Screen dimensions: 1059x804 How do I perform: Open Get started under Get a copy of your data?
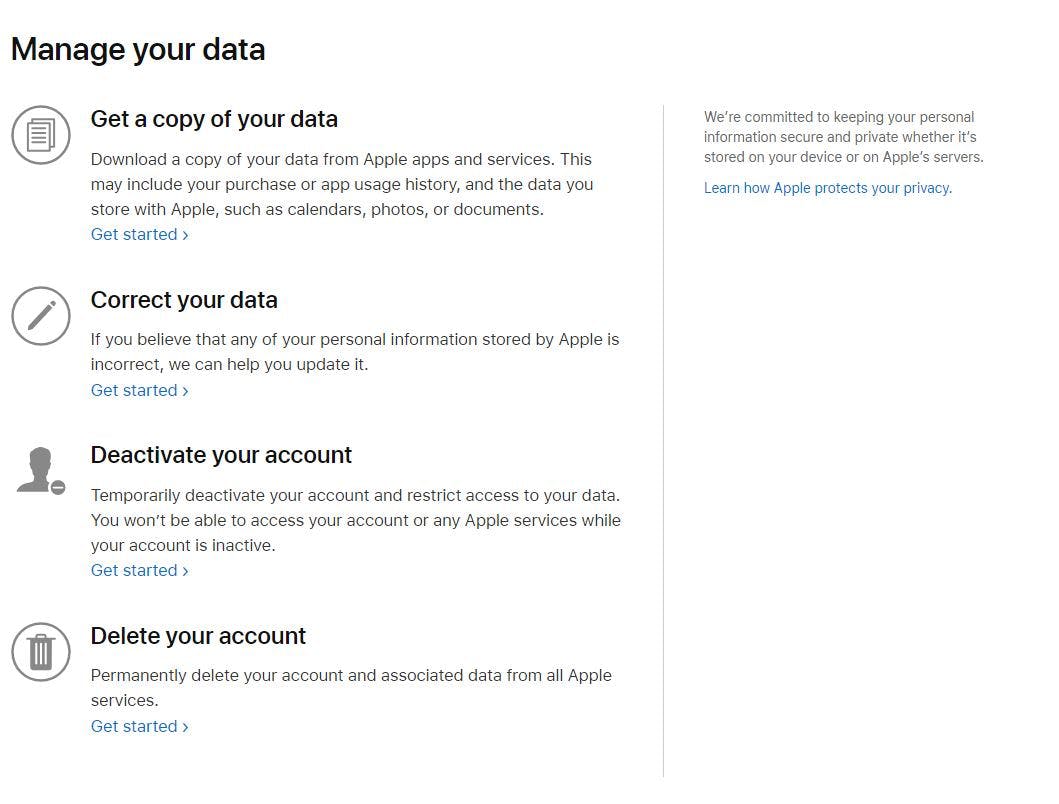(x=140, y=234)
